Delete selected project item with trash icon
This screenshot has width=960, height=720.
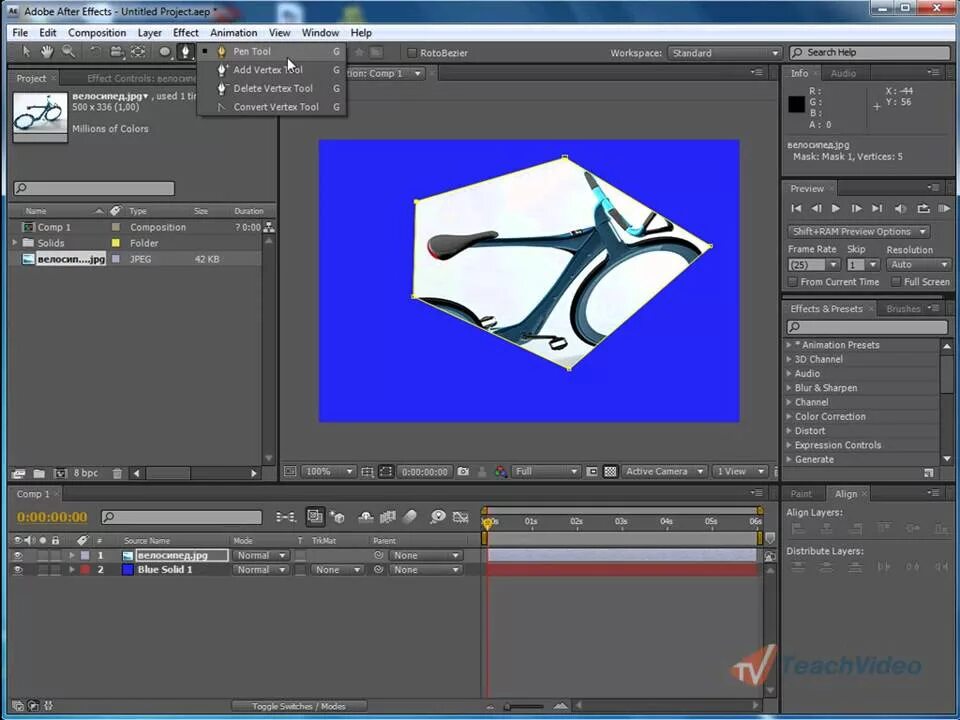(117, 473)
